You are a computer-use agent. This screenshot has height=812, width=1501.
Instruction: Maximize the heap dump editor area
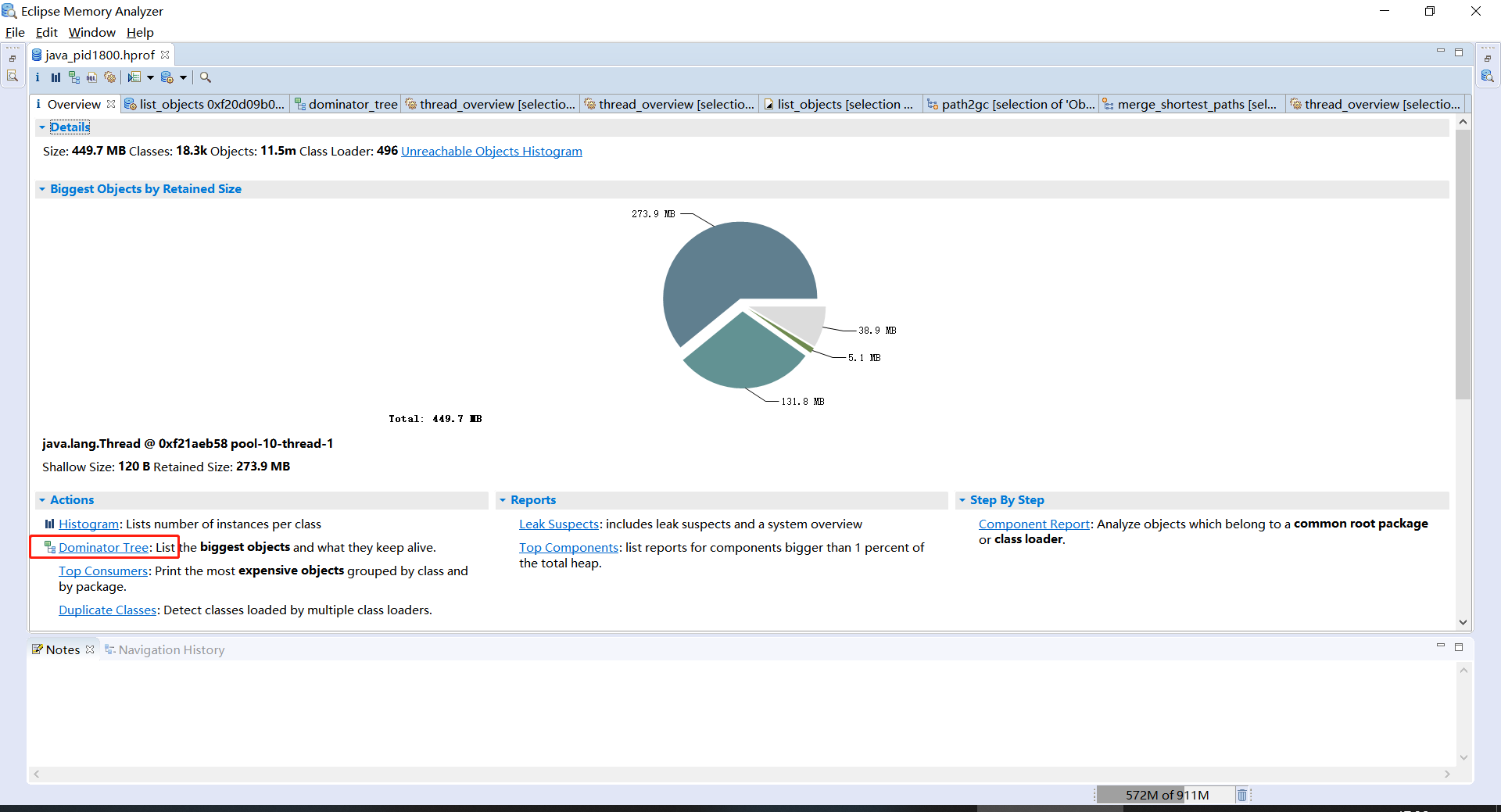[x=1459, y=52]
